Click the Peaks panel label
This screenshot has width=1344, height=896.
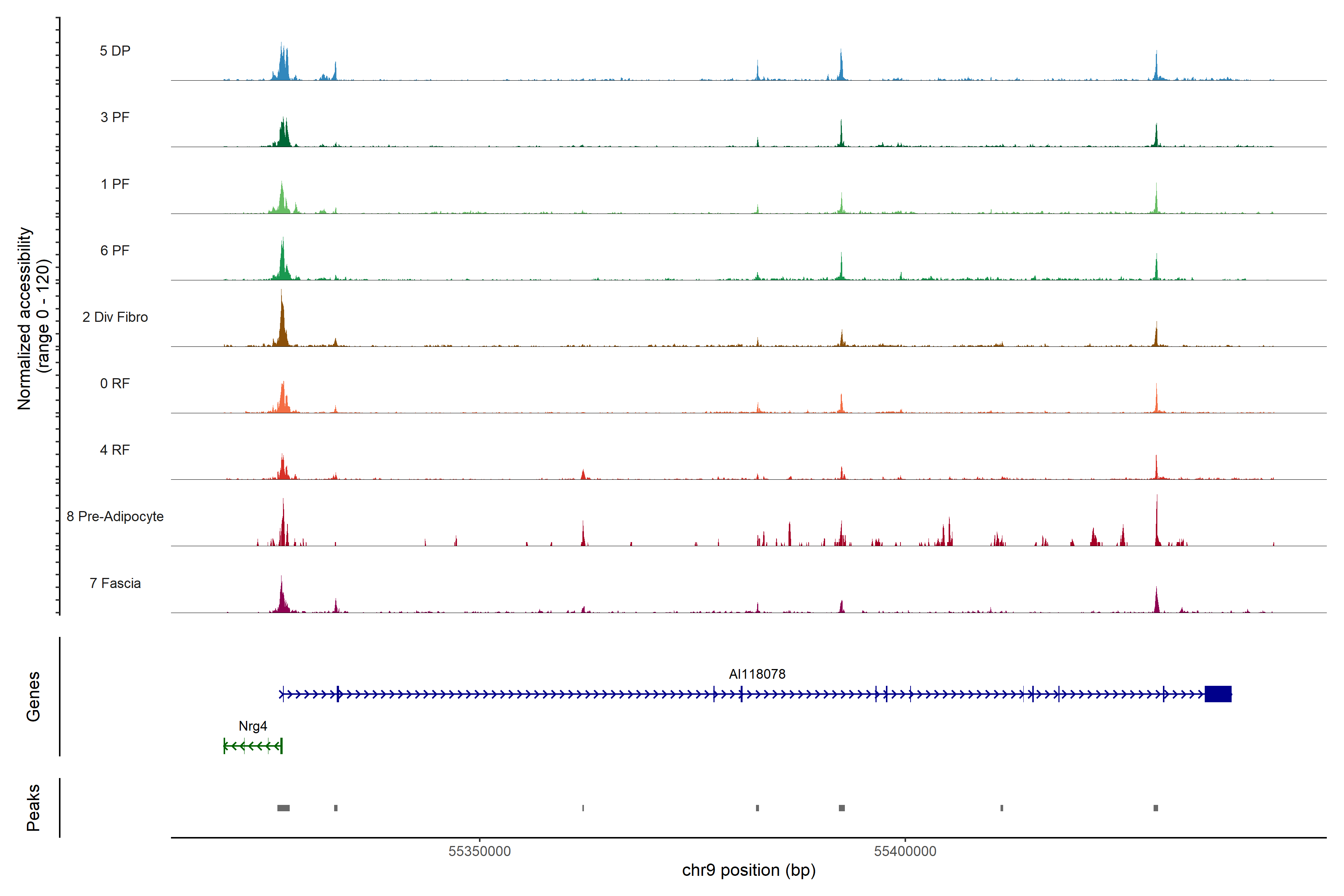[33, 808]
